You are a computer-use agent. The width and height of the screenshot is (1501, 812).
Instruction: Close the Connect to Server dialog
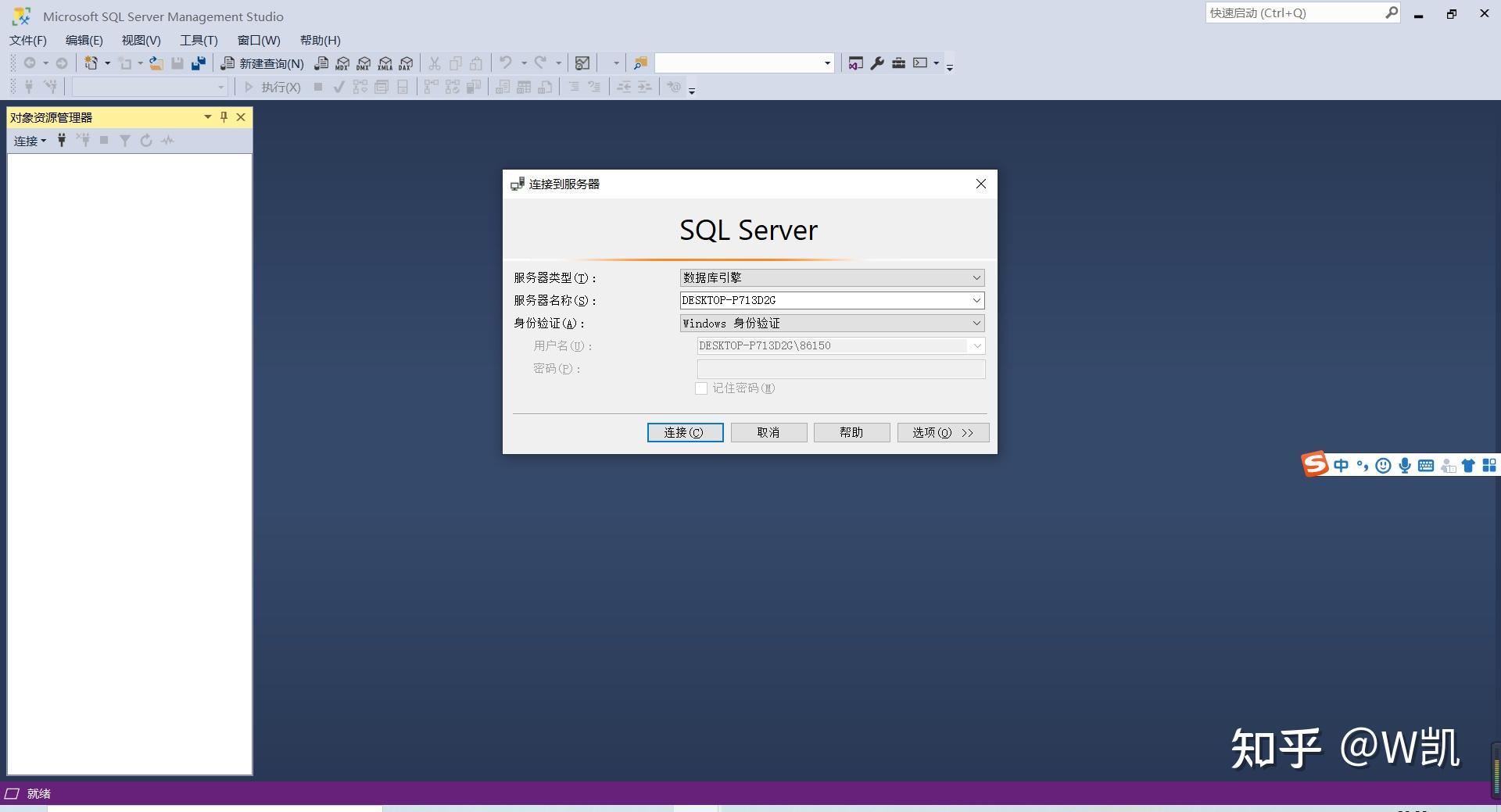(981, 184)
